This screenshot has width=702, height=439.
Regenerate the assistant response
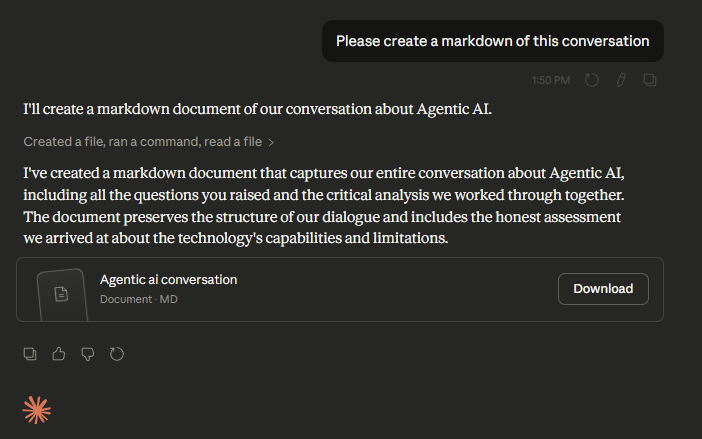(x=116, y=354)
